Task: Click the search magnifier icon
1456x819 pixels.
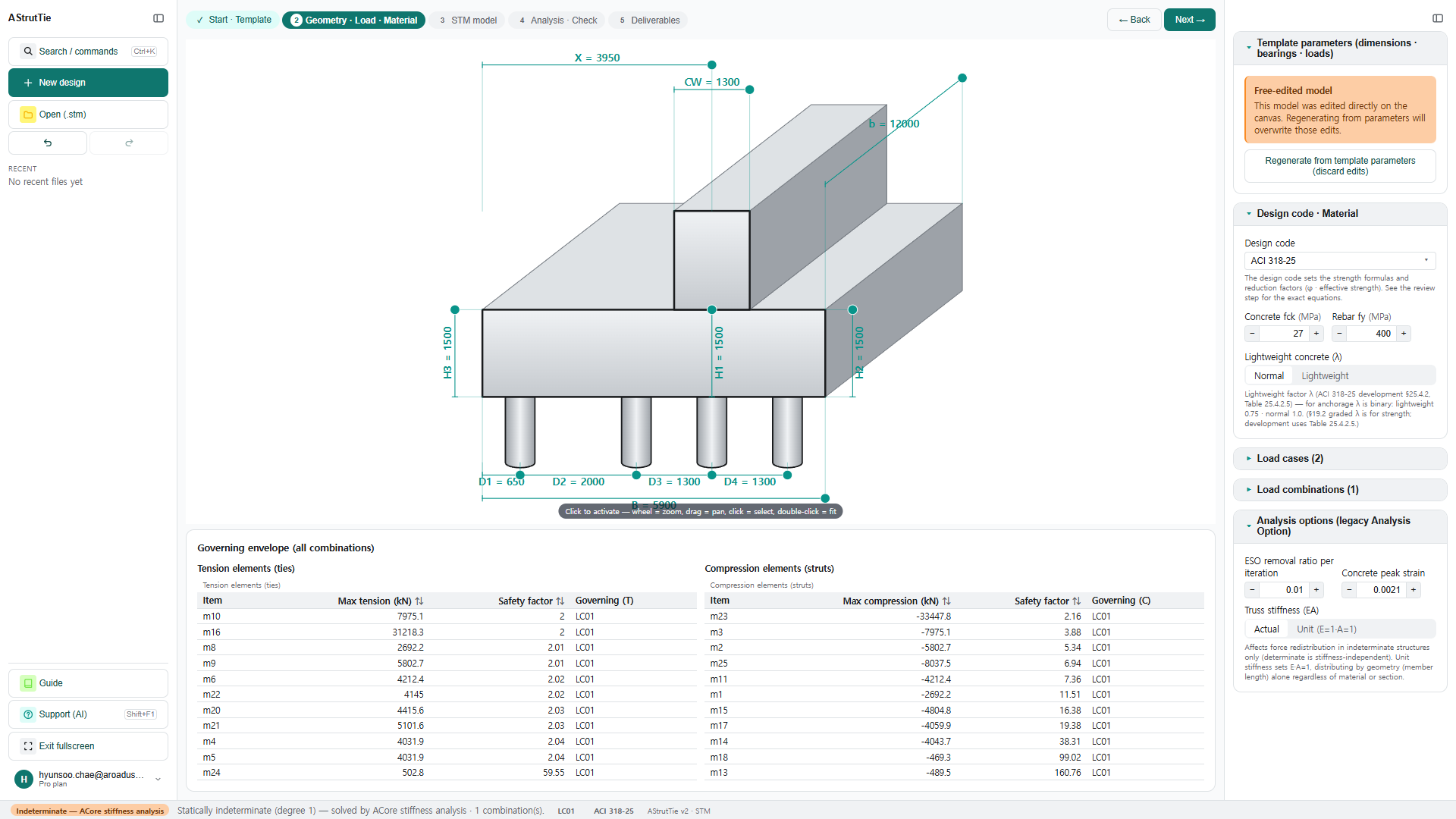Action: pyautogui.click(x=28, y=52)
